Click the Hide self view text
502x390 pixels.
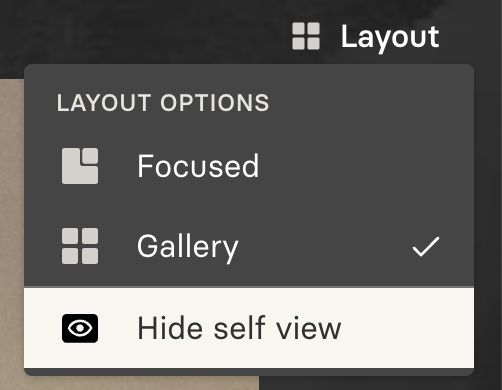click(x=239, y=328)
